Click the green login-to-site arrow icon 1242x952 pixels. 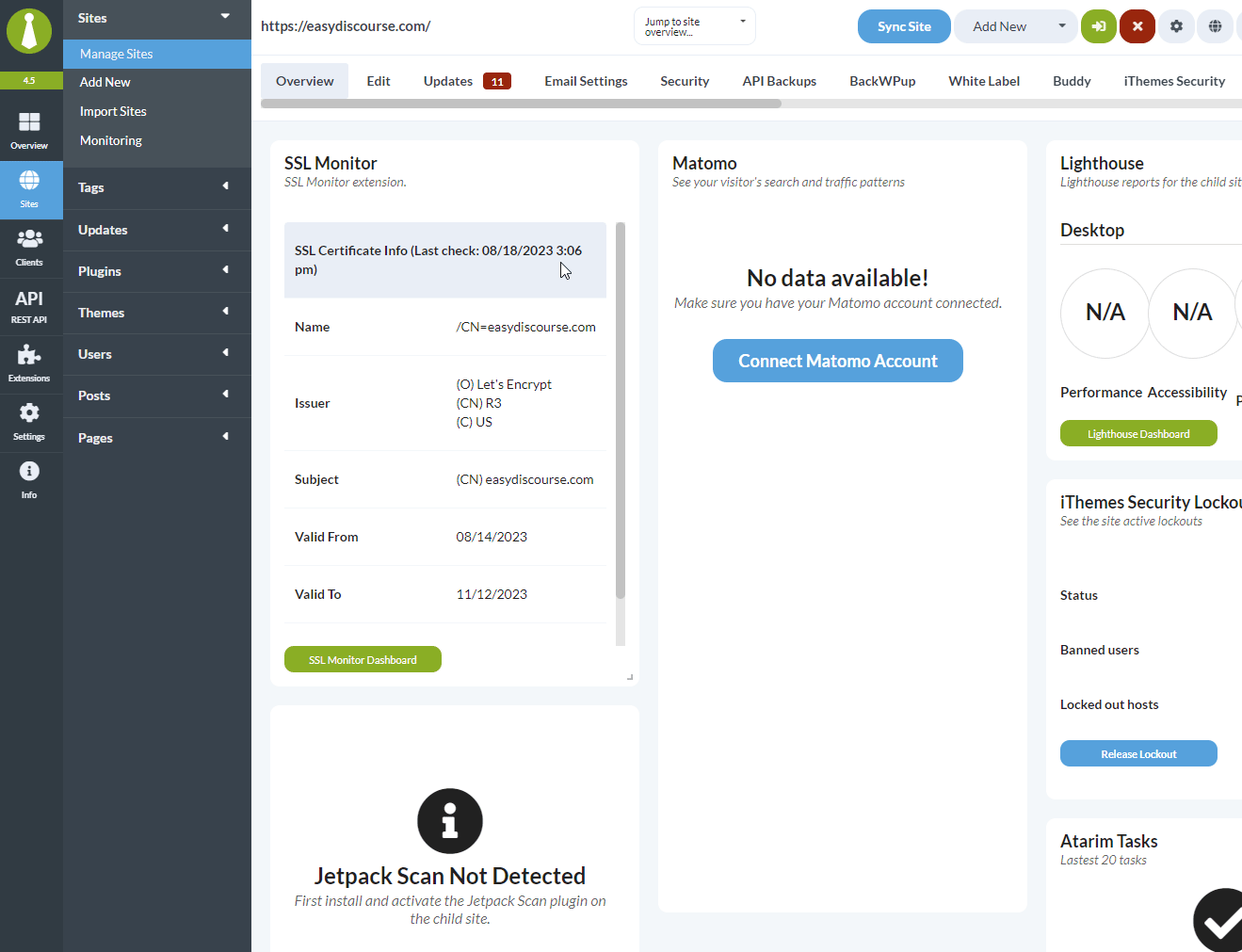coord(1099,26)
